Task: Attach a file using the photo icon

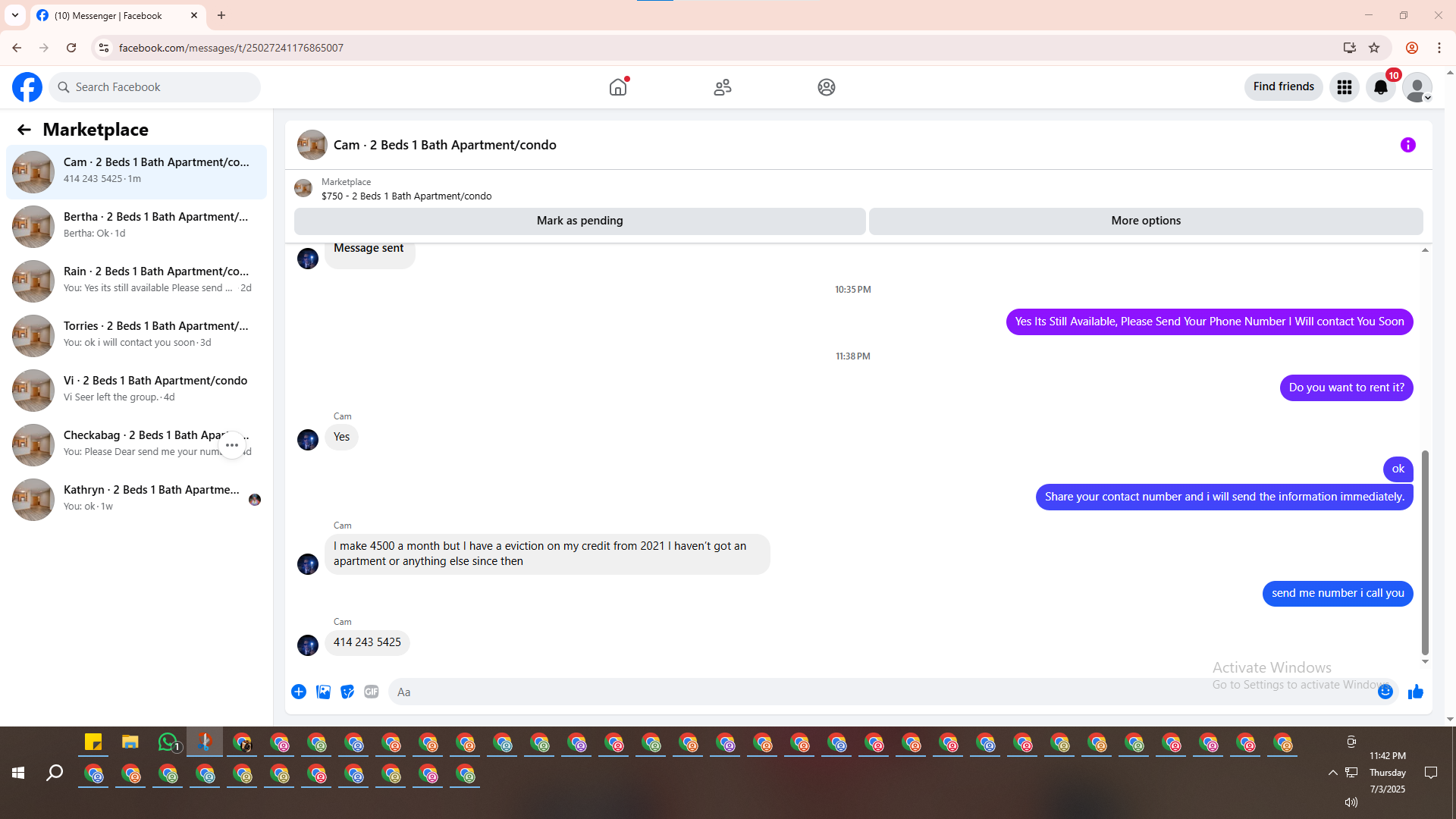Action: tap(323, 692)
